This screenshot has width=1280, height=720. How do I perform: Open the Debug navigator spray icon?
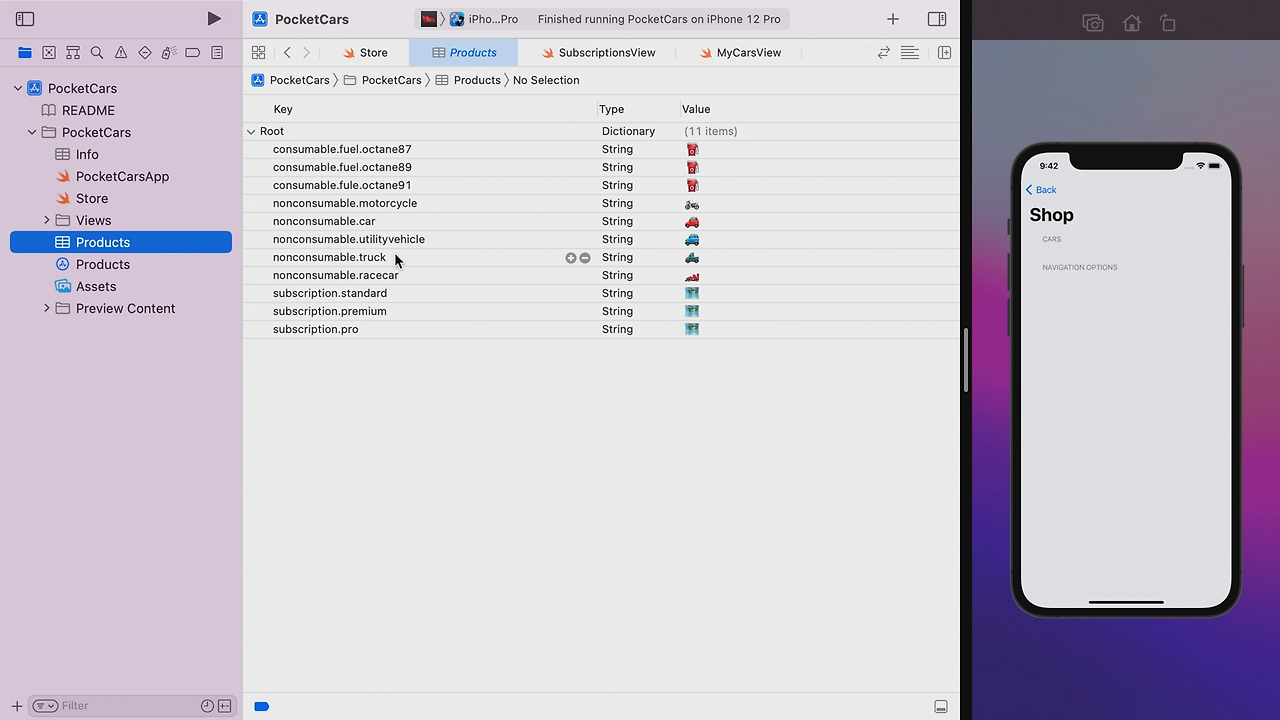pos(169,53)
